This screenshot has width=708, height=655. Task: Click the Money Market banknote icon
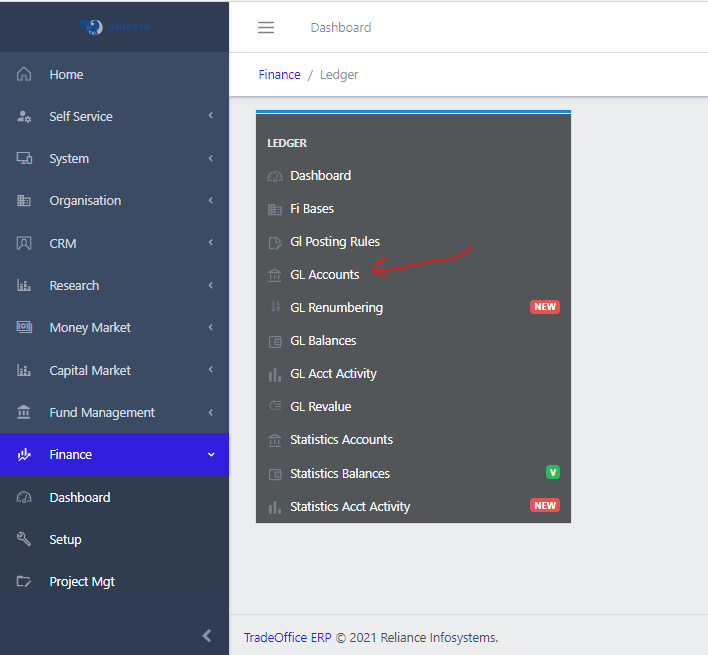[x=24, y=327]
